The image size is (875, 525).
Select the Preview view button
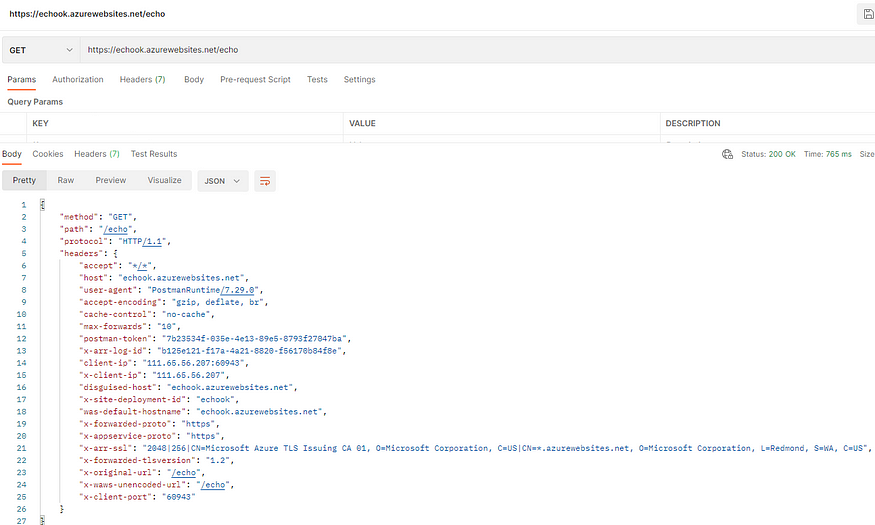(x=110, y=180)
